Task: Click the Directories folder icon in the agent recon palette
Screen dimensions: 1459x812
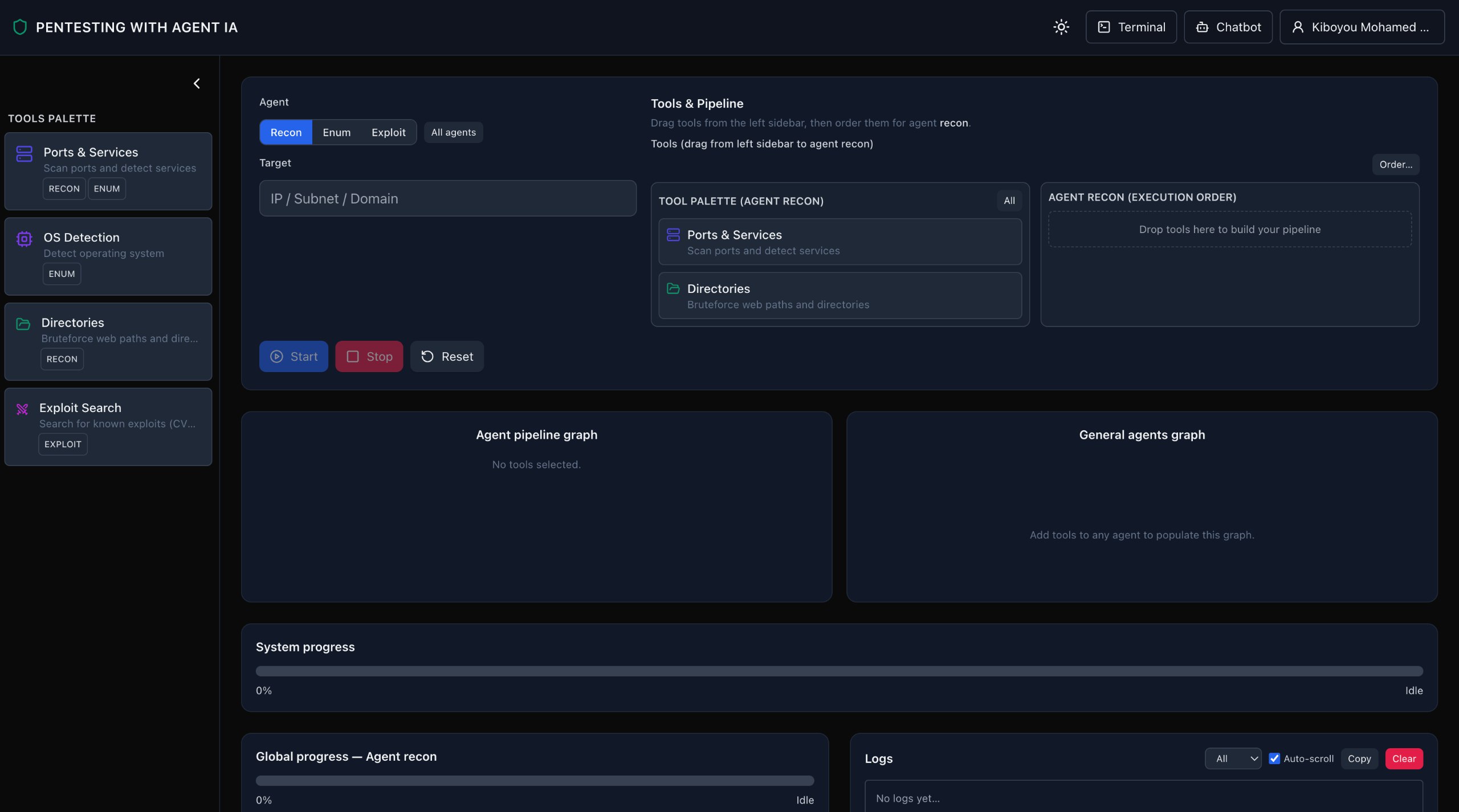Action: click(673, 288)
